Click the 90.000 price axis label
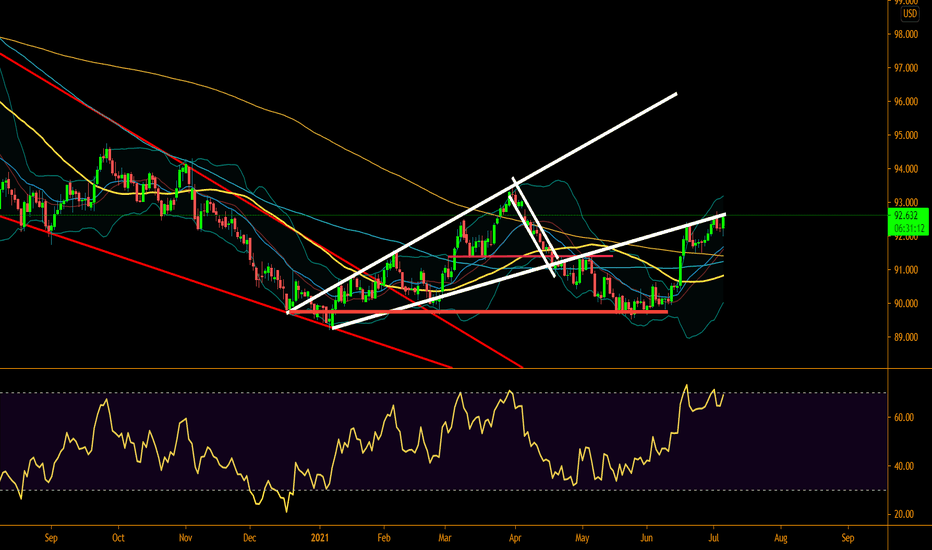Image resolution: width=932 pixels, height=550 pixels. tap(906, 304)
